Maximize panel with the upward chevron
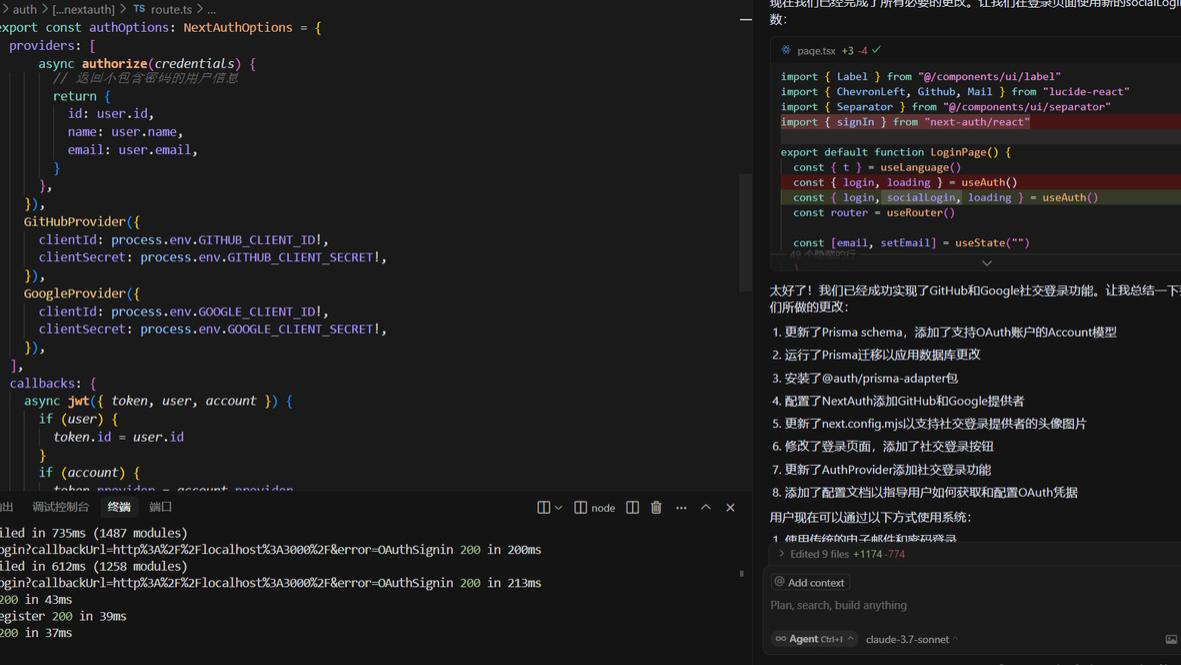Screen dimensions: 1181x665 [706, 508]
